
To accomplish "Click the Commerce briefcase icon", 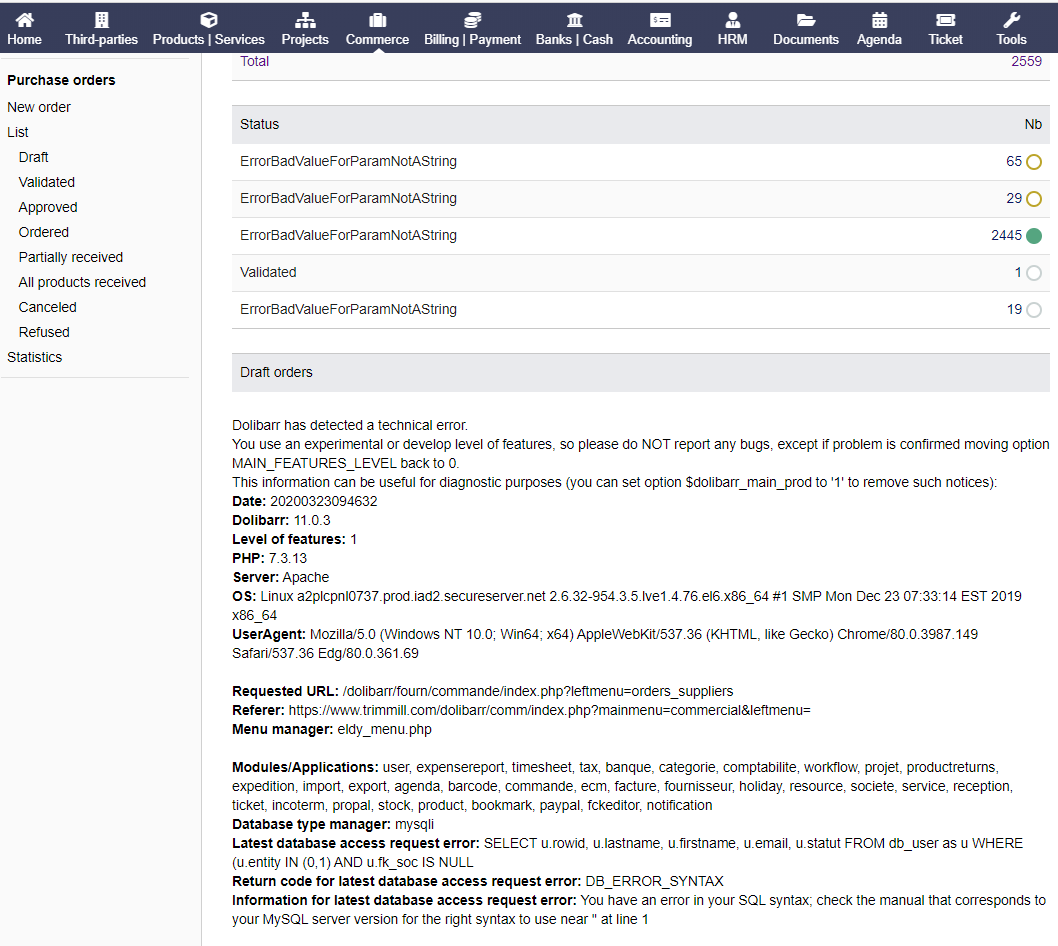I will pos(376,20).
